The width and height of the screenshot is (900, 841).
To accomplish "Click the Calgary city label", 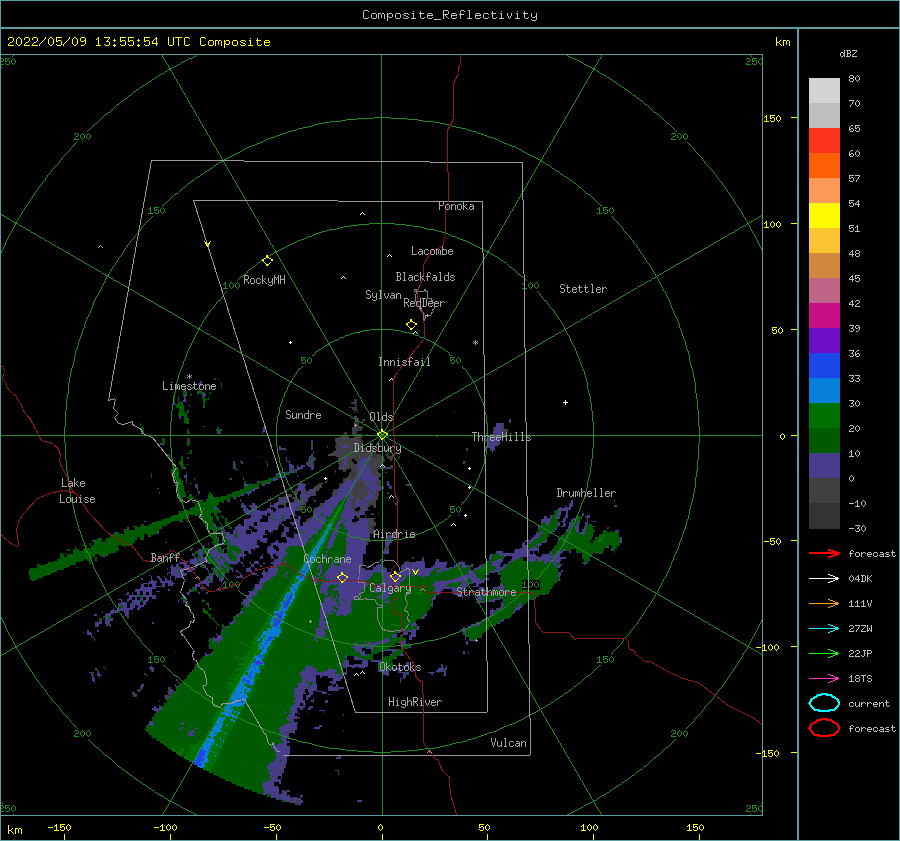I will coord(390,588).
